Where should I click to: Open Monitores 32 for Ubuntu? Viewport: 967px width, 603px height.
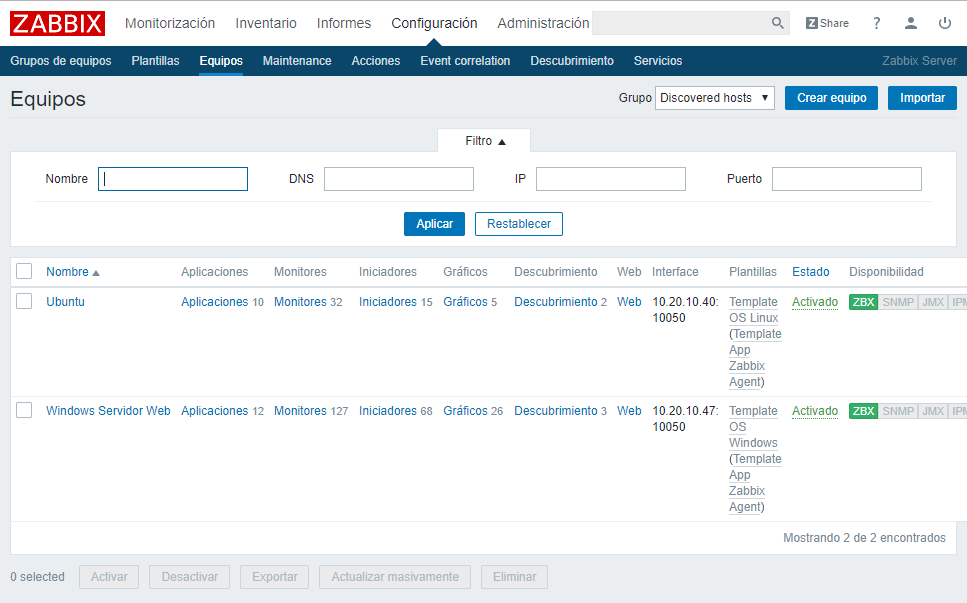[300, 302]
